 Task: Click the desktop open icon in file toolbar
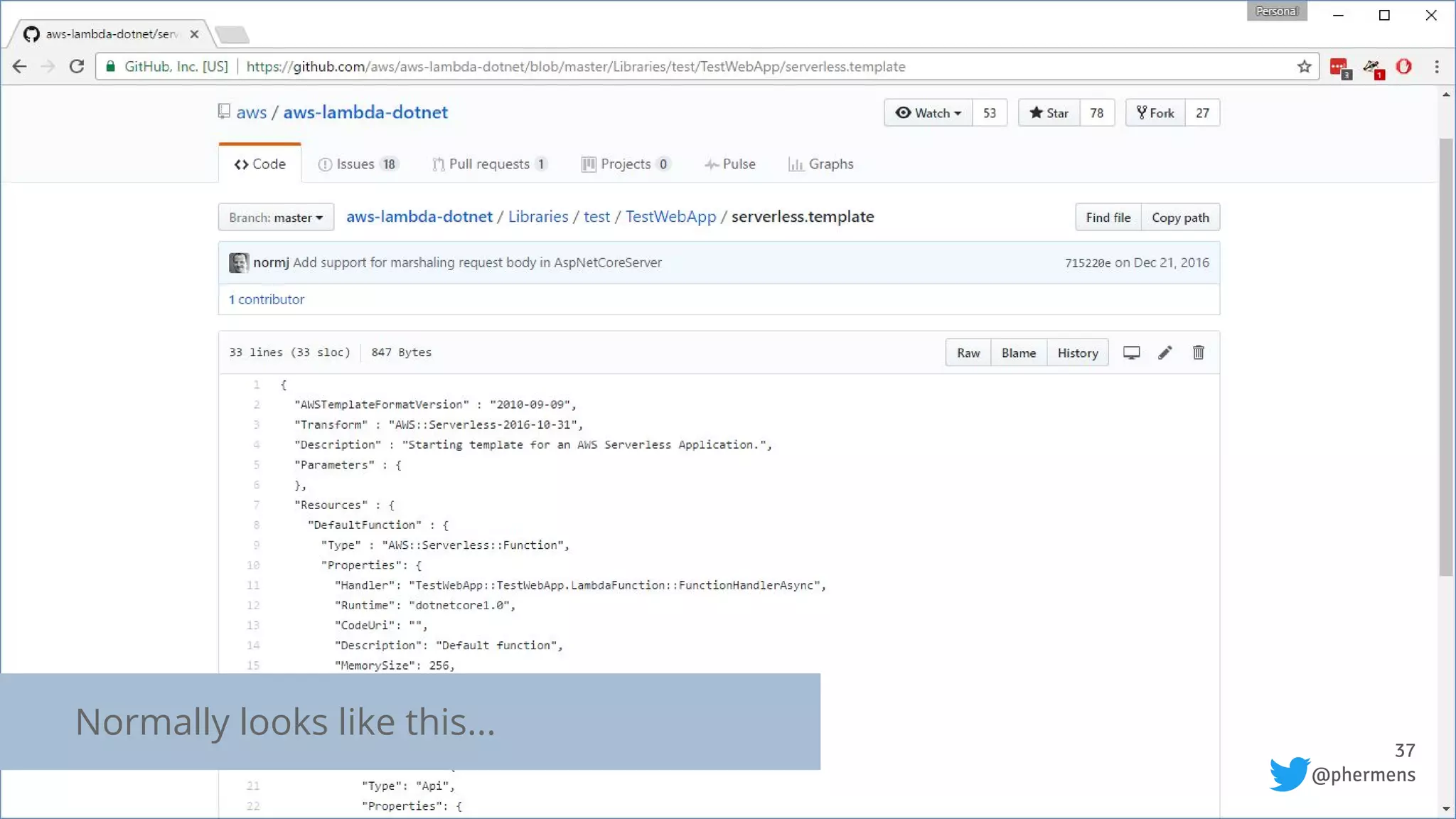click(x=1131, y=353)
